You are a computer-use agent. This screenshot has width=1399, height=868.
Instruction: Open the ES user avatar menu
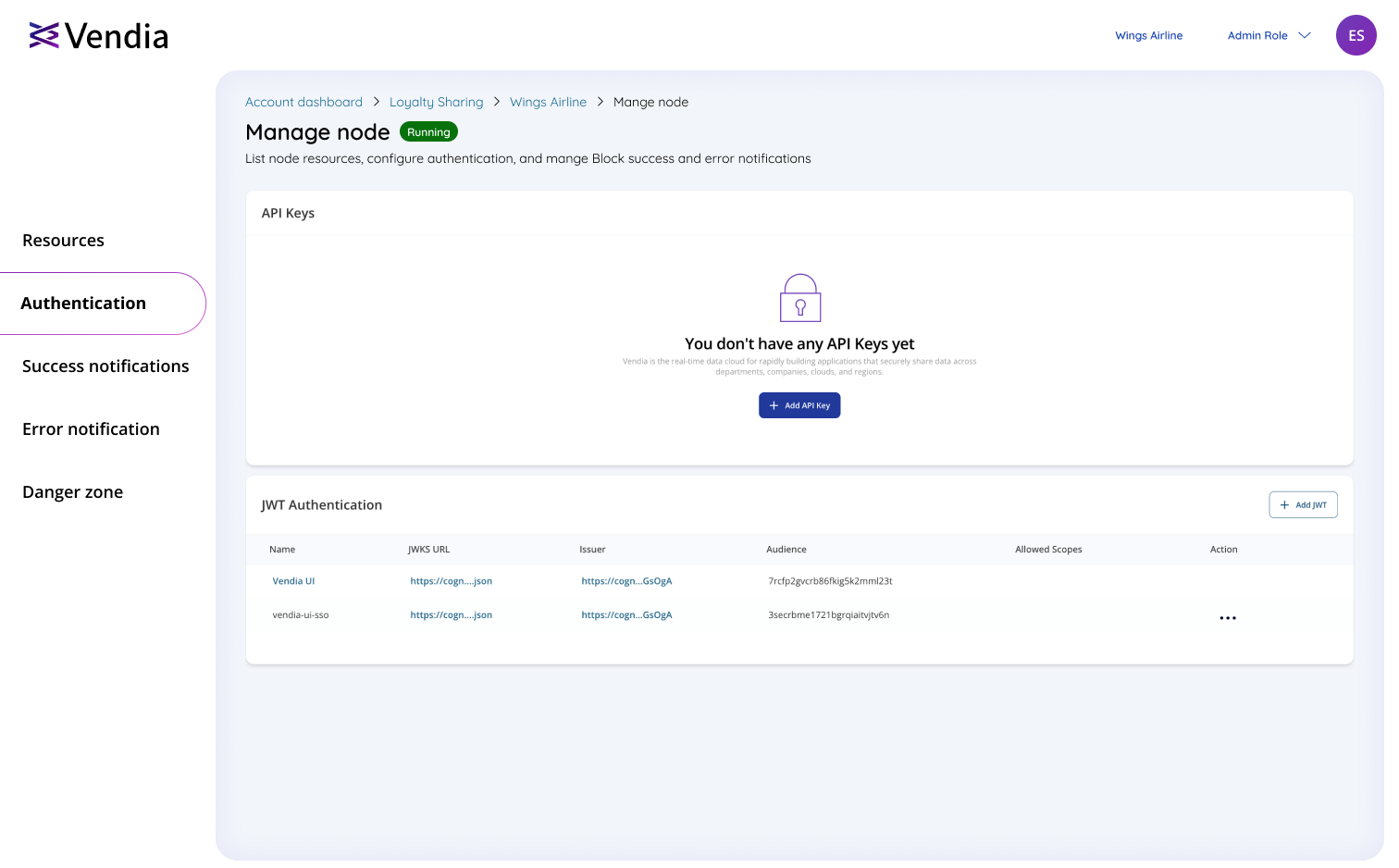click(1356, 35)
